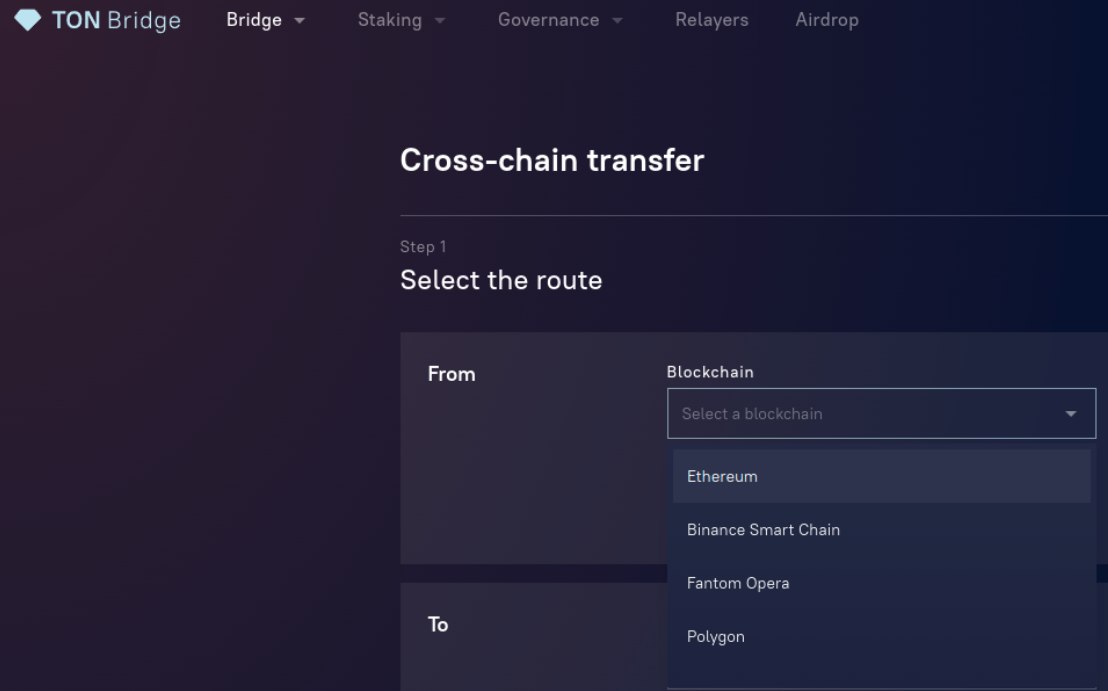Select Polygon from the dropdown list
This screenshot has height=691, width=1108.
[x=716, y=637]
